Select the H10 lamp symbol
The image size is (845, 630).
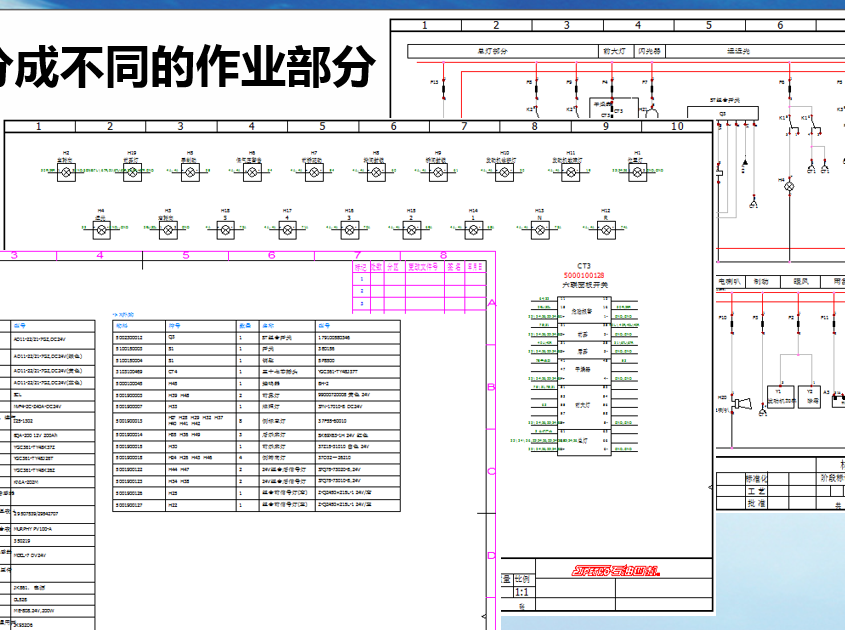(x=504, y=172)
